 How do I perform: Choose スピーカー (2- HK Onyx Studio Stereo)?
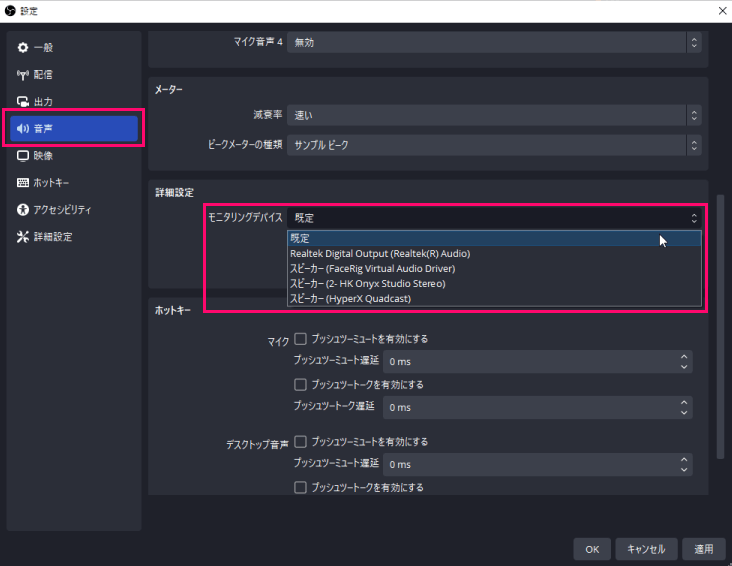(x=494, y=283)
